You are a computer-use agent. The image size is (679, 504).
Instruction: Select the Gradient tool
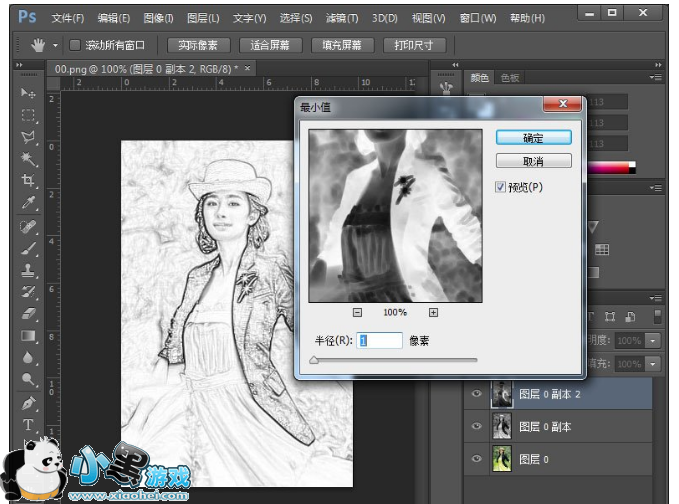coord(28,336)
